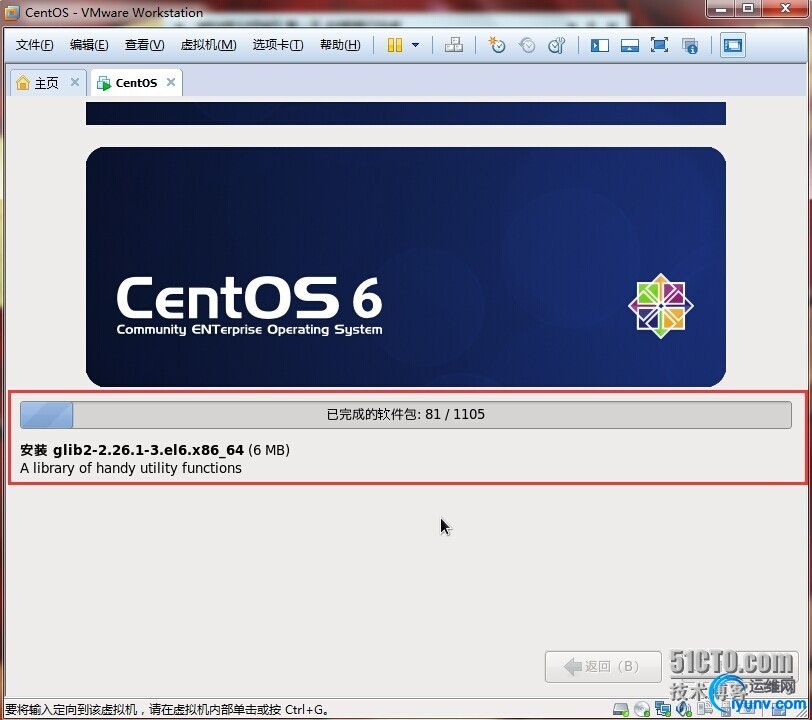The height and width of the screenshot is (720, 812).
Task: Open the 选项卡(T) menu
Action: (x=278, y=45)
